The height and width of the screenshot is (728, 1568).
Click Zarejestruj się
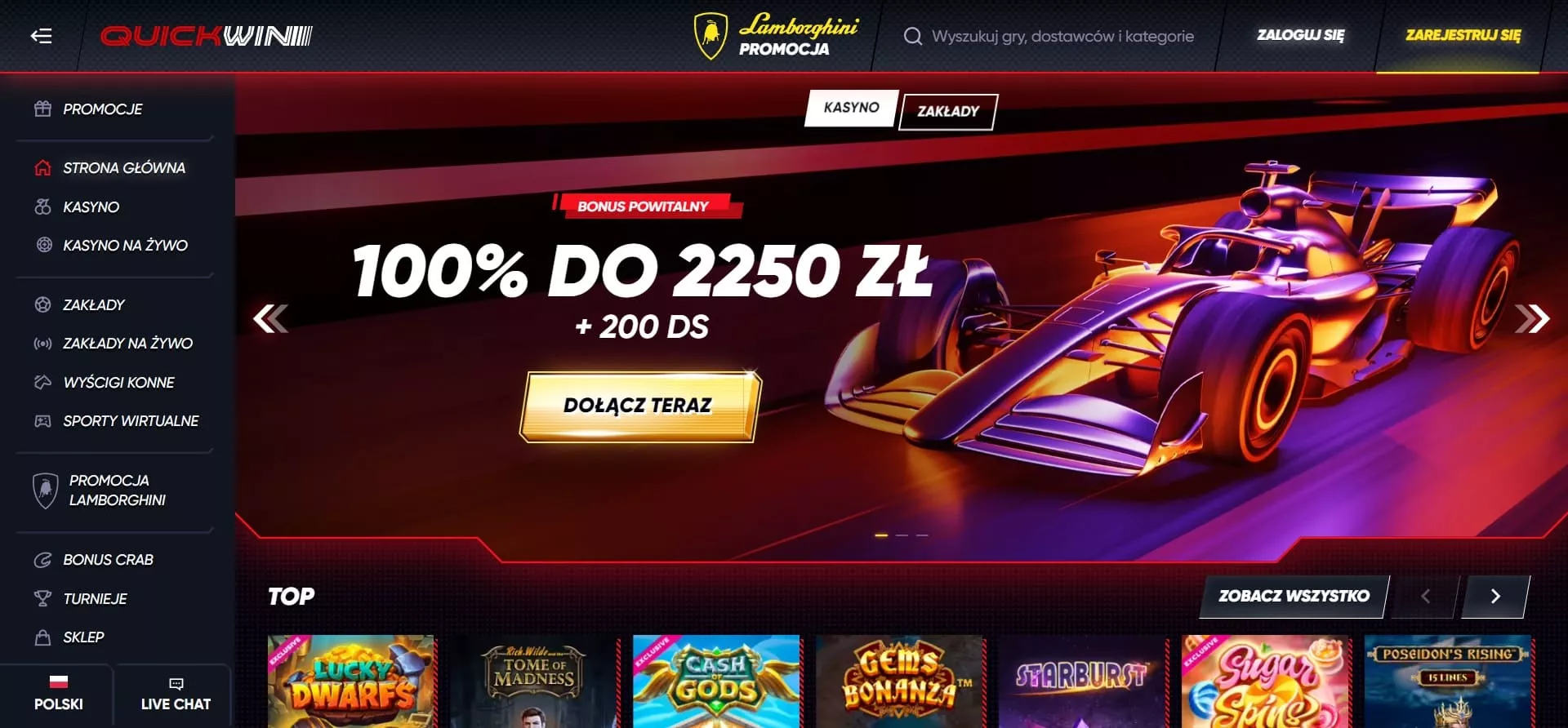point(1463,36)
